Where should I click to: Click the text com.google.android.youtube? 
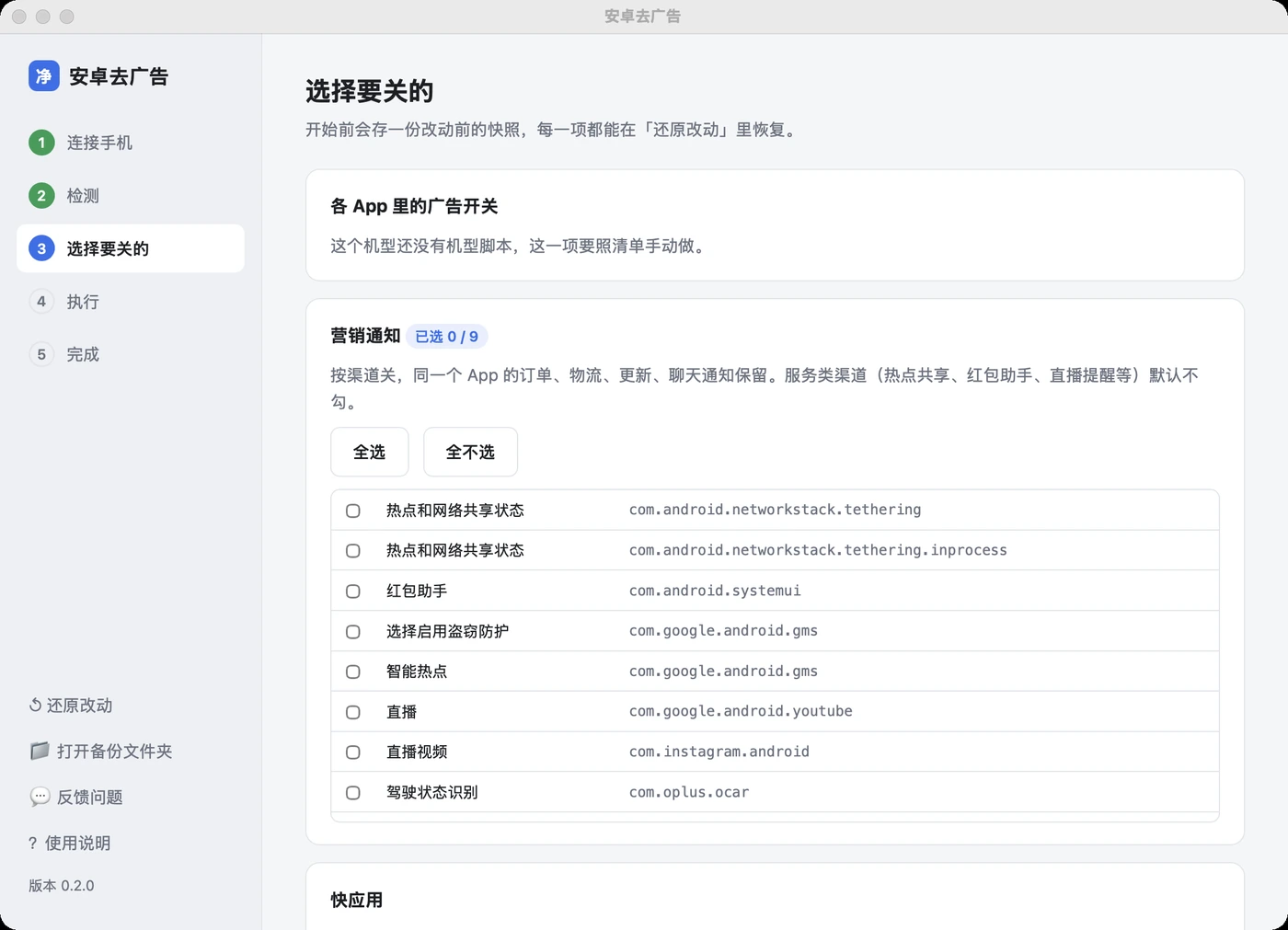pos(741,711)
